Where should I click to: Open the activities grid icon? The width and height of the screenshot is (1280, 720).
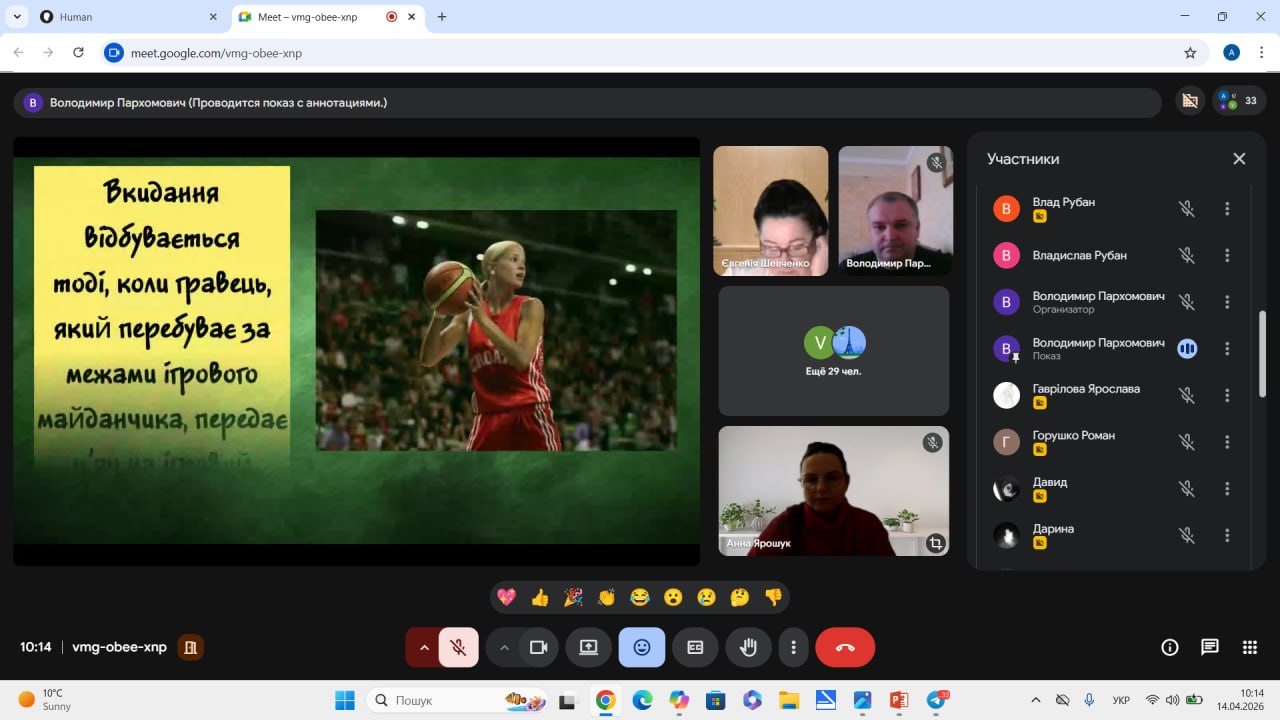coord(1250,647)
